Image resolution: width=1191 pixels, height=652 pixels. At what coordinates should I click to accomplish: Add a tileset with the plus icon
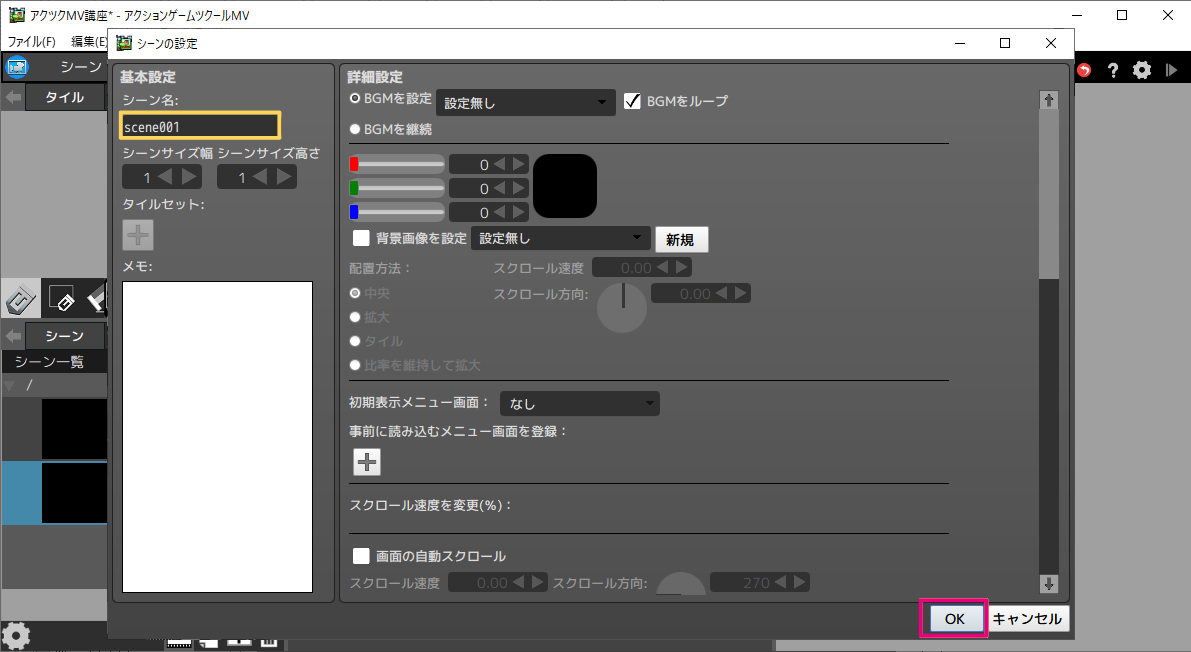pyautogui.click(x=137, y=235)
